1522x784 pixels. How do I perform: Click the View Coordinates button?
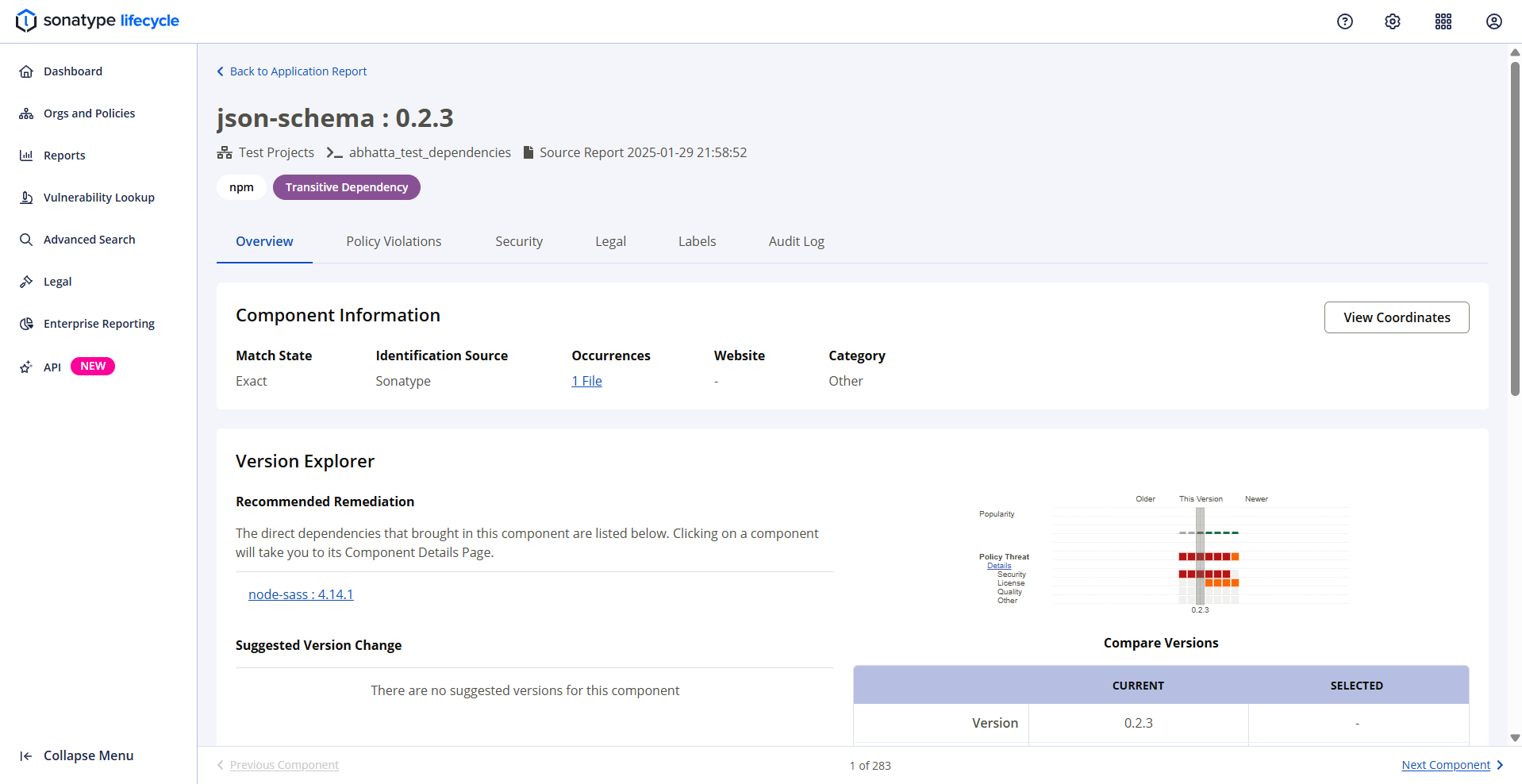pos(1397,317)
